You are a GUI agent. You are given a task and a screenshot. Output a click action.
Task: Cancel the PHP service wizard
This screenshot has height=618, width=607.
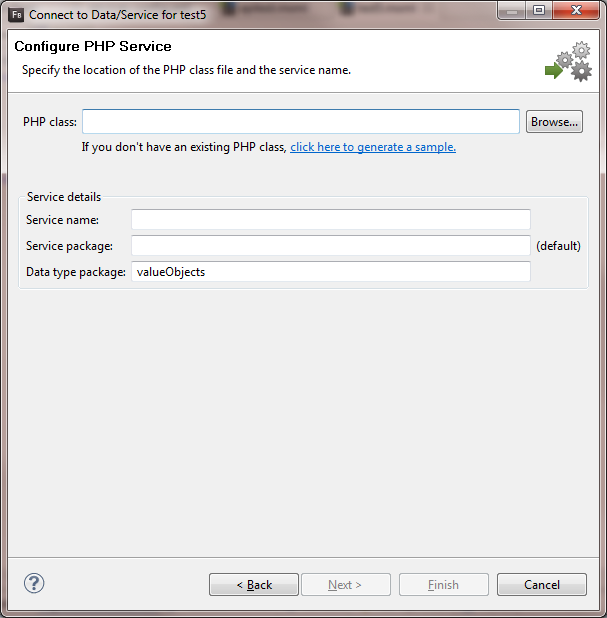pos(542,585)
